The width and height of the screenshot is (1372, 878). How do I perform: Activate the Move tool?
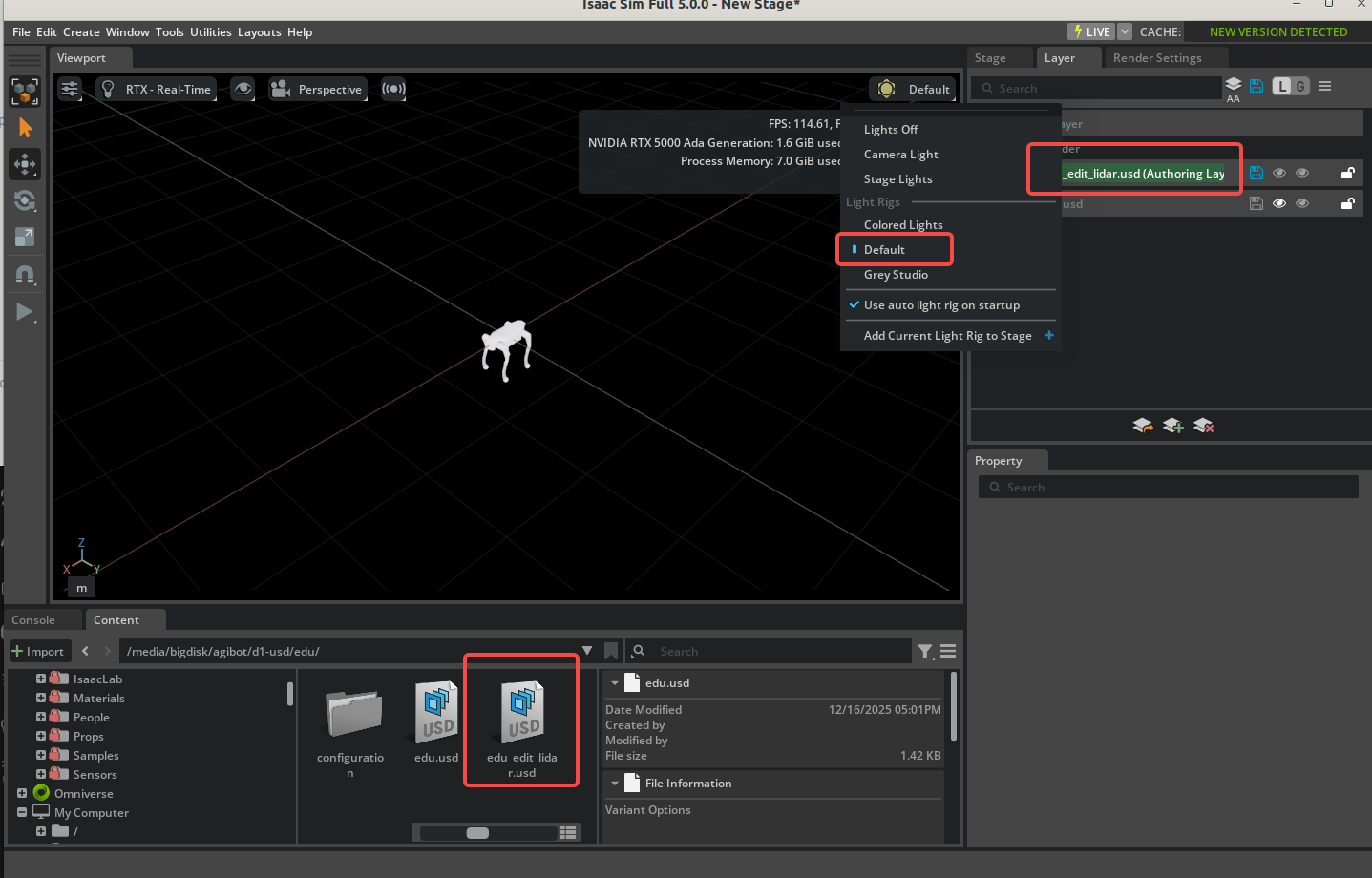(25, 164)
